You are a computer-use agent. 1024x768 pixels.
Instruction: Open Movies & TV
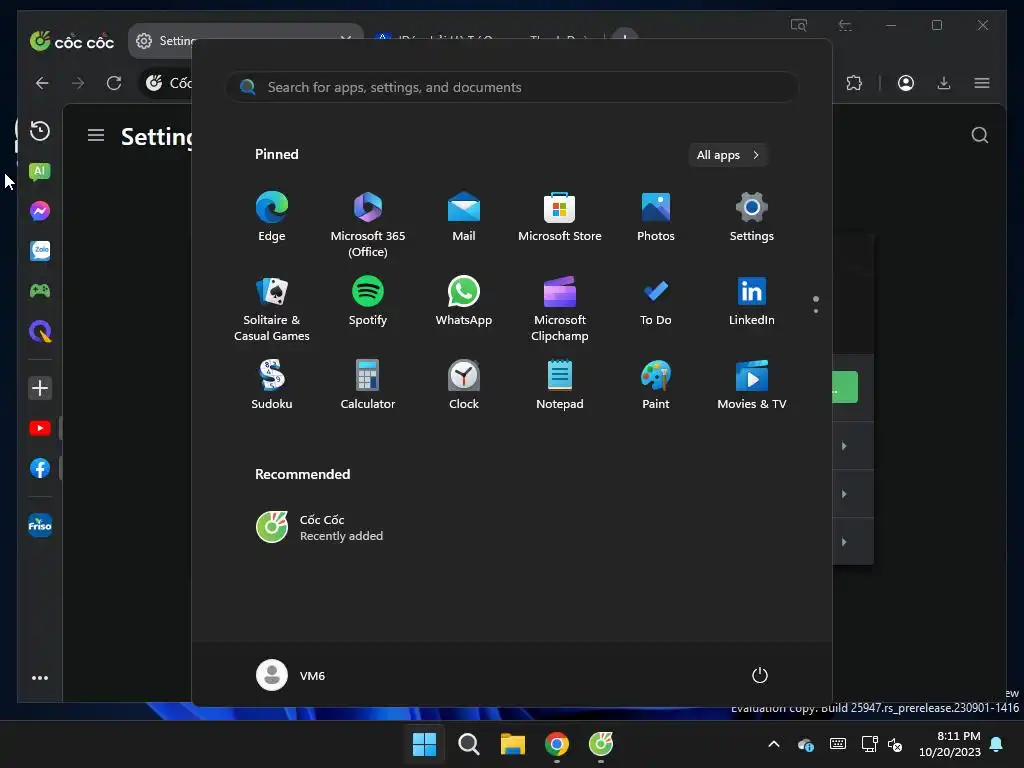752,385
